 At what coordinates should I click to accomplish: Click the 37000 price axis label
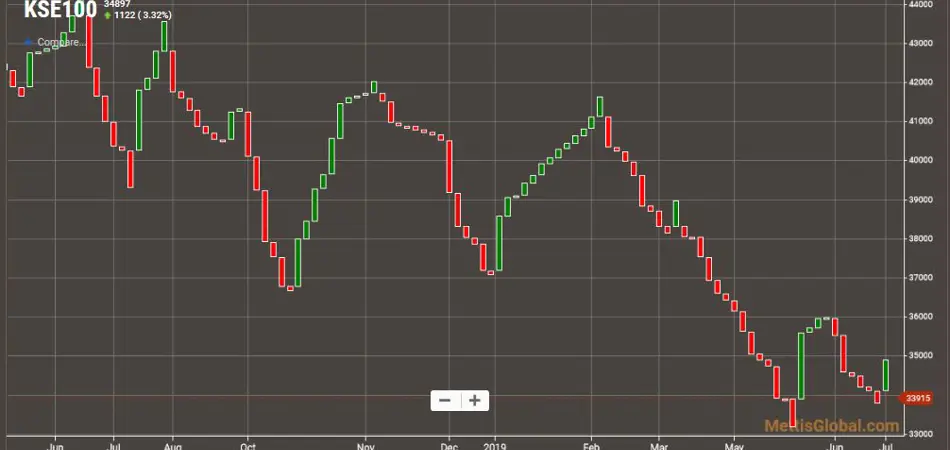(919, 277)
